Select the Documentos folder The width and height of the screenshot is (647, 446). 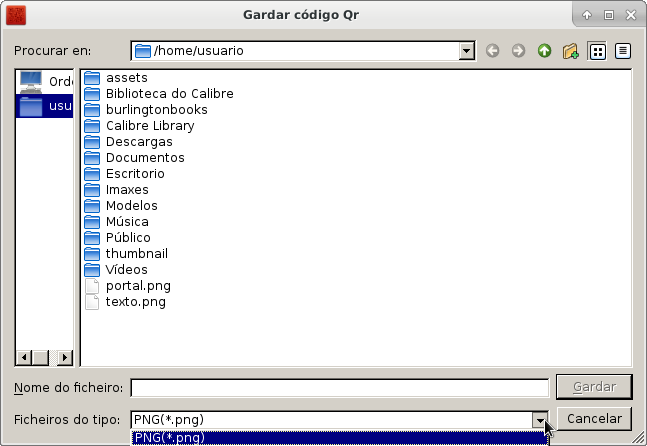(x=135, y=158)
